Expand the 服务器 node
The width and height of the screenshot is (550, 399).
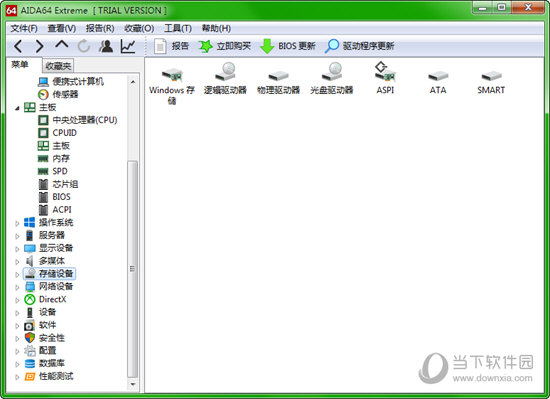click(17, 236)
